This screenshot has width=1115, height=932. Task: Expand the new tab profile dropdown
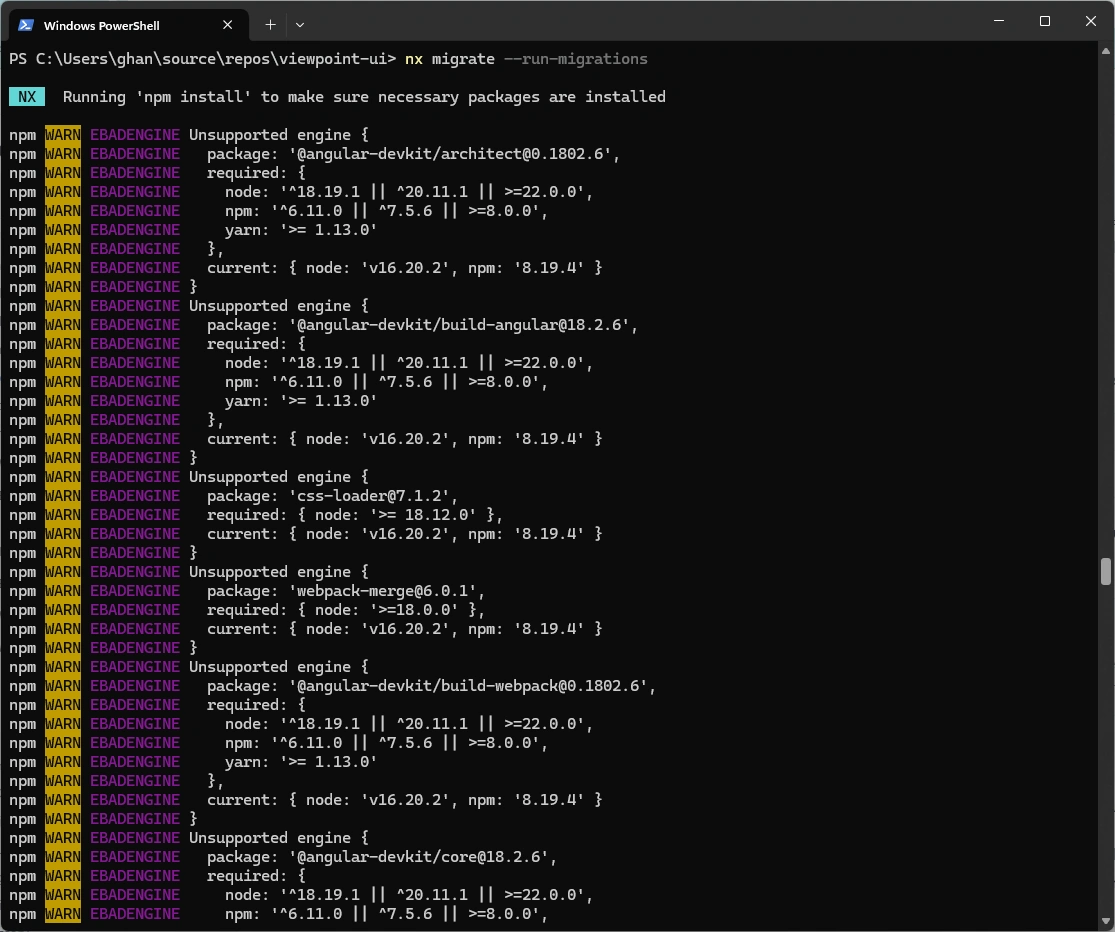coord(300,25)
